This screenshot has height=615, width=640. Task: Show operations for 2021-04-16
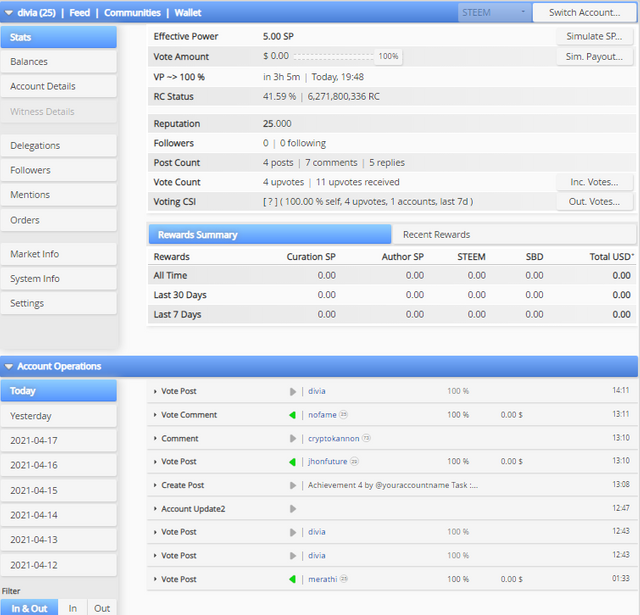tap(59, 465)
